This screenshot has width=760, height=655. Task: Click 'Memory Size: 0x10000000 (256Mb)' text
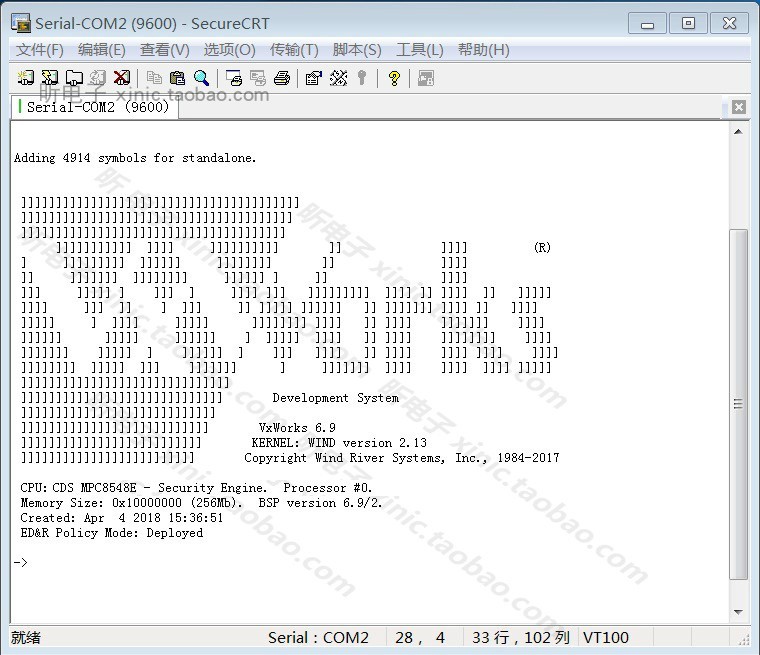(x=131, y=503)
